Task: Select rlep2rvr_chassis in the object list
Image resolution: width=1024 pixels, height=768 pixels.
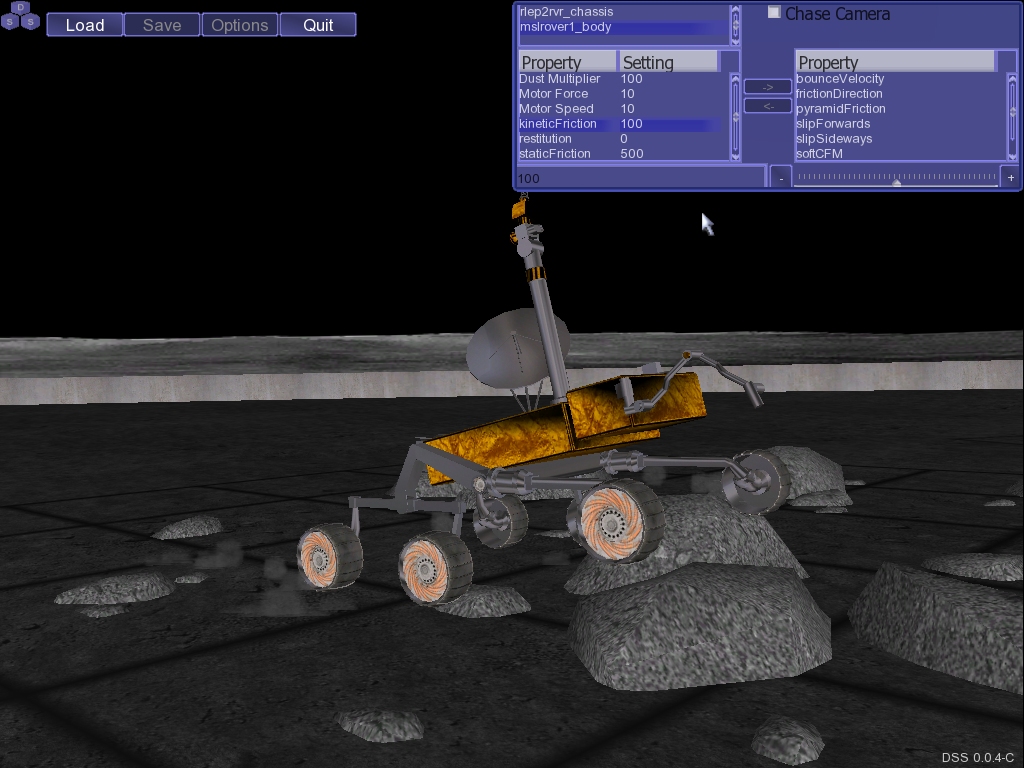Action: 623,12
